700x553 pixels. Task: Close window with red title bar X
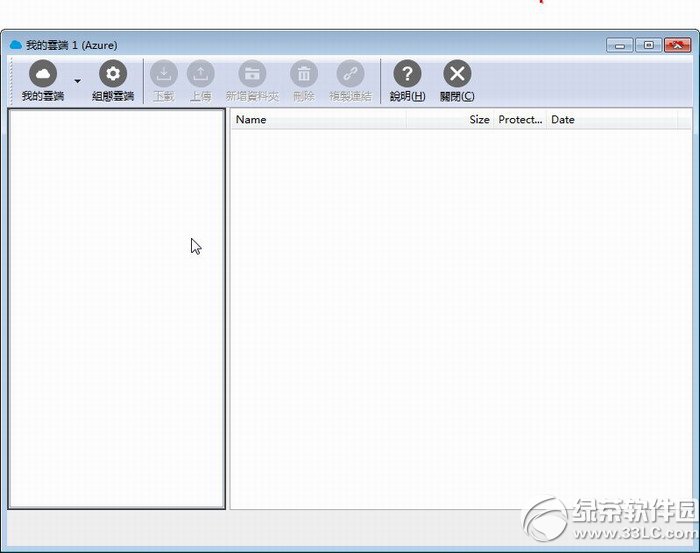click(x=678, y=45)
